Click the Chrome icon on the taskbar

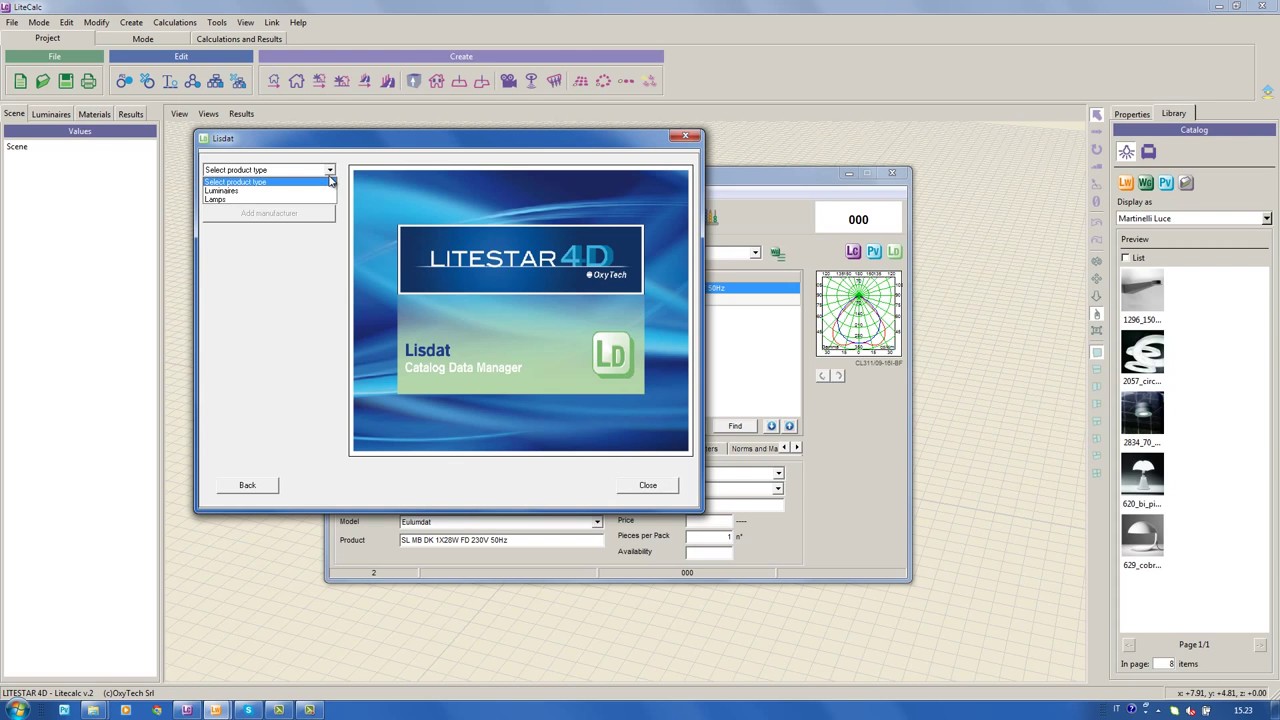tap(156, 710)
